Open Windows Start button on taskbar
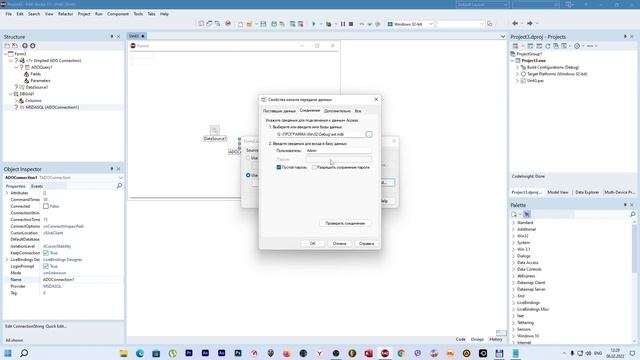640x360 pixels. click(x=8, y=353)
